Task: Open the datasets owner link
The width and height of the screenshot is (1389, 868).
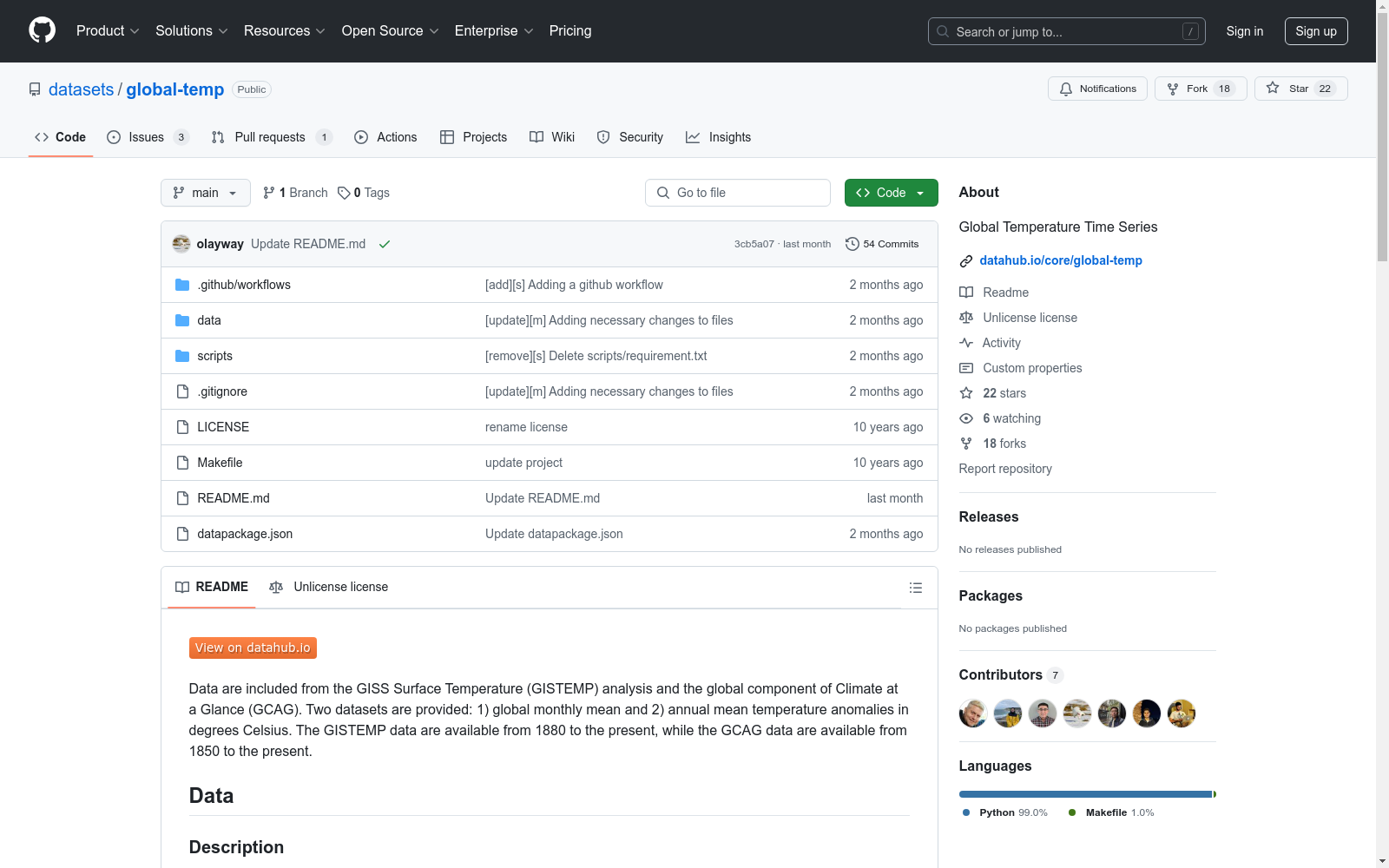Action: click(81, 89)
